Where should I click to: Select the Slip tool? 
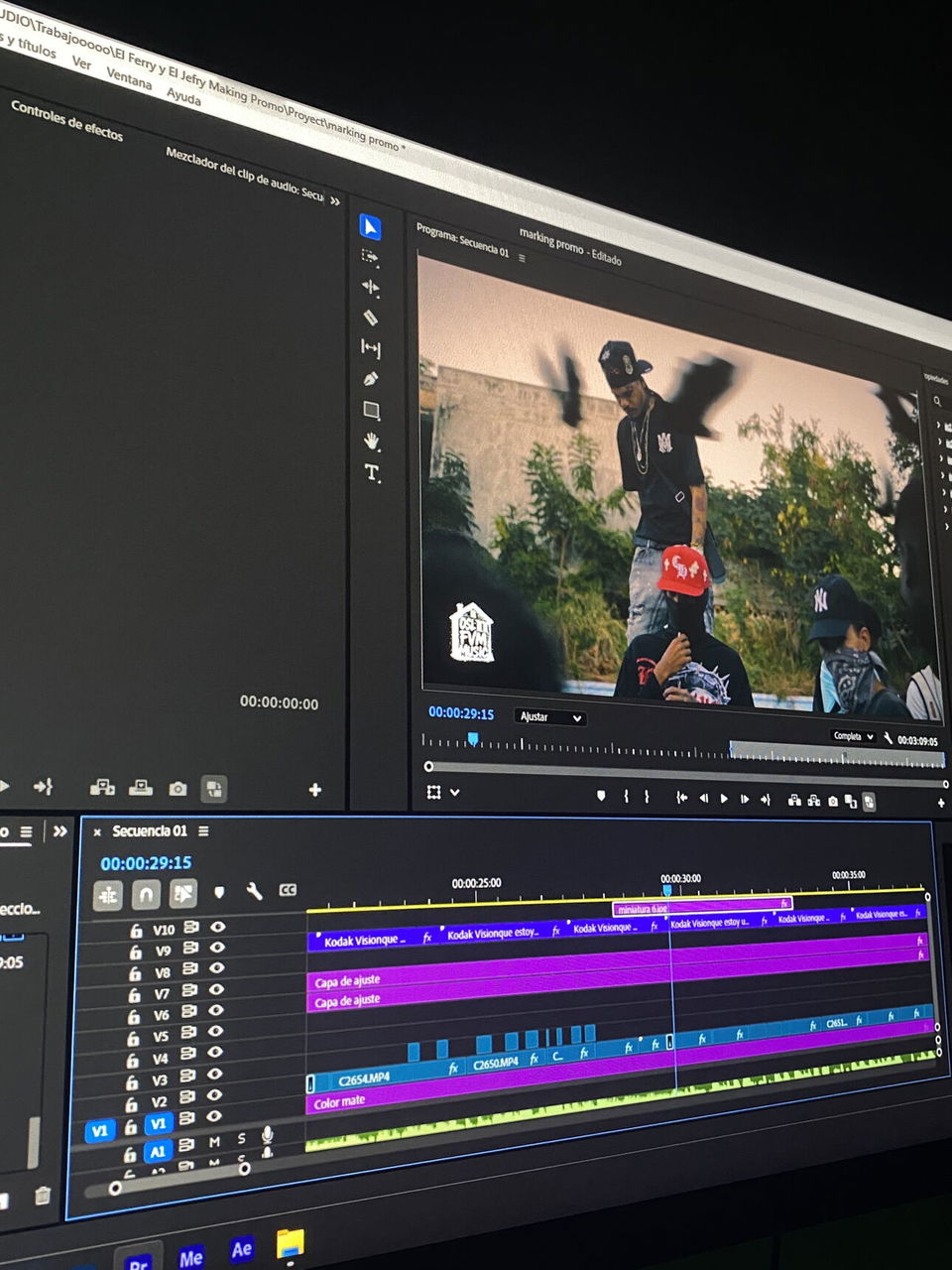371,348
